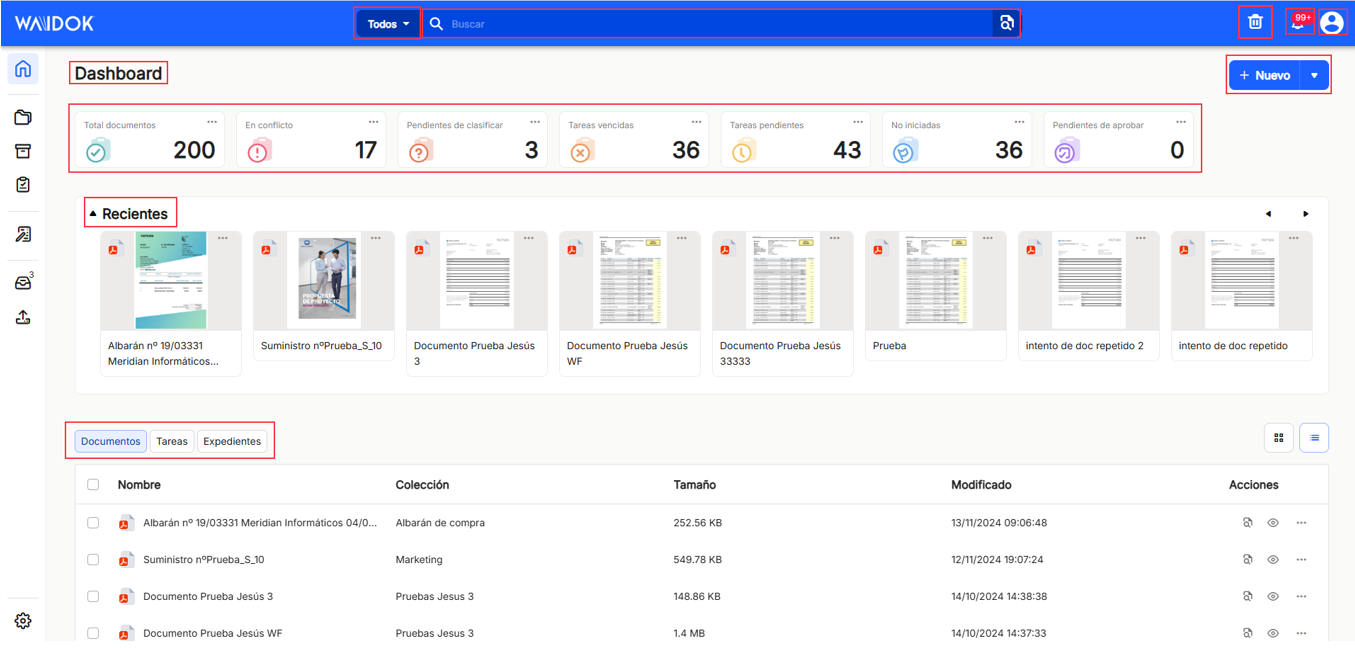Tick the select-all checkbox in table header
This screenshot has width=1355, height=650.
pyautogui.click(x=93, y=484)
